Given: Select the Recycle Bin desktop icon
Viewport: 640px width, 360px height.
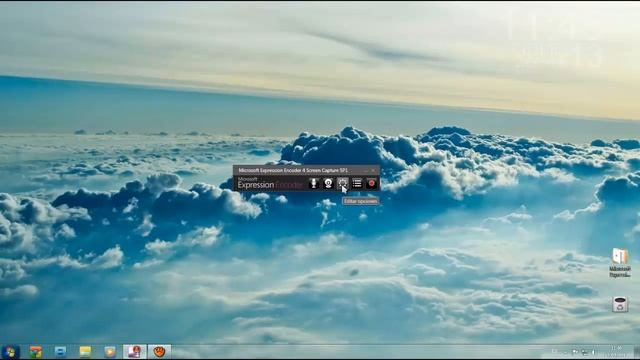Looking at the screenshot, I should (x=620, y=304).
